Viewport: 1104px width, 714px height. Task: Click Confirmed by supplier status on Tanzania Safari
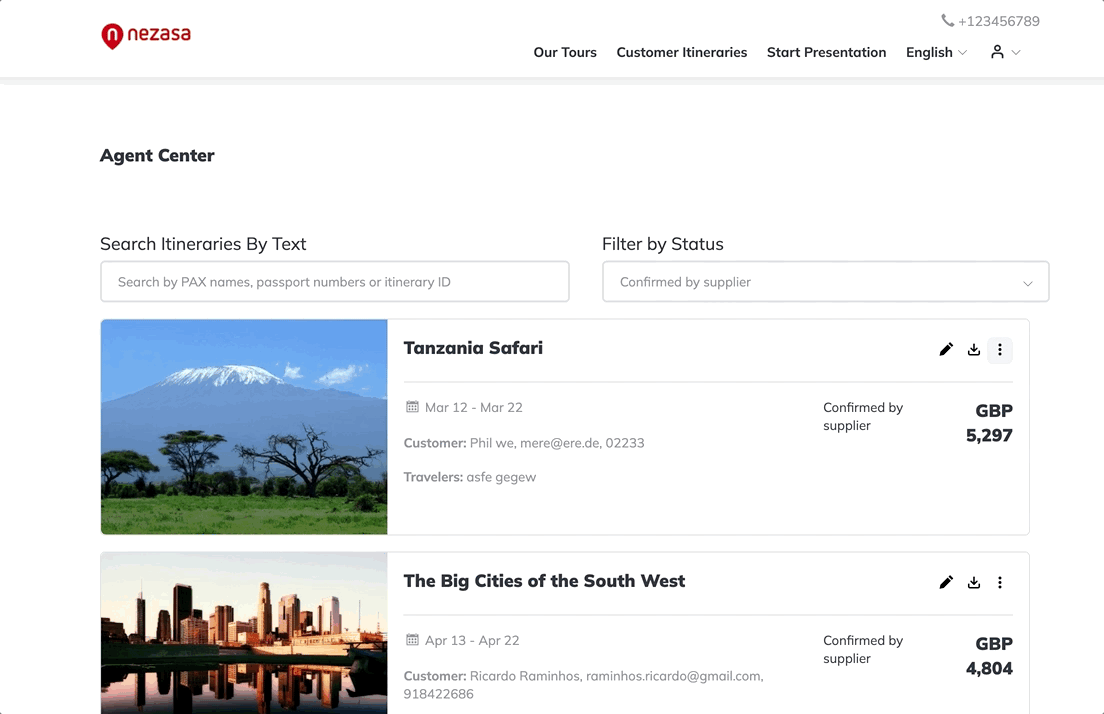863,416
